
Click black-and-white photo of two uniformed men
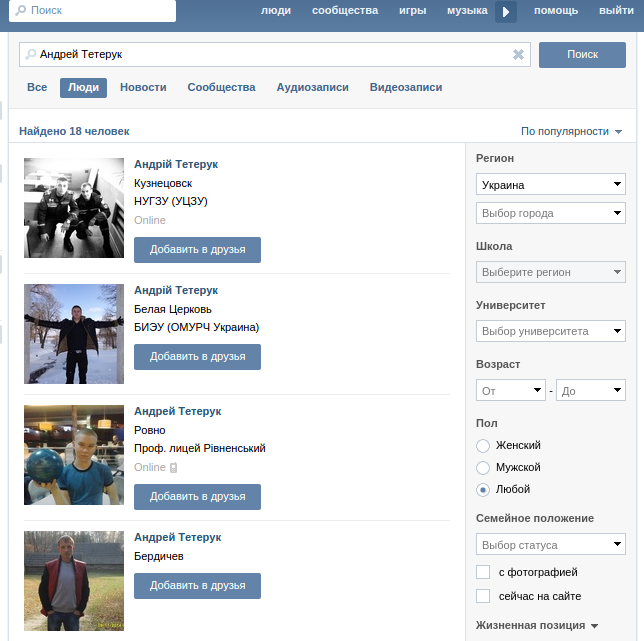74,208
